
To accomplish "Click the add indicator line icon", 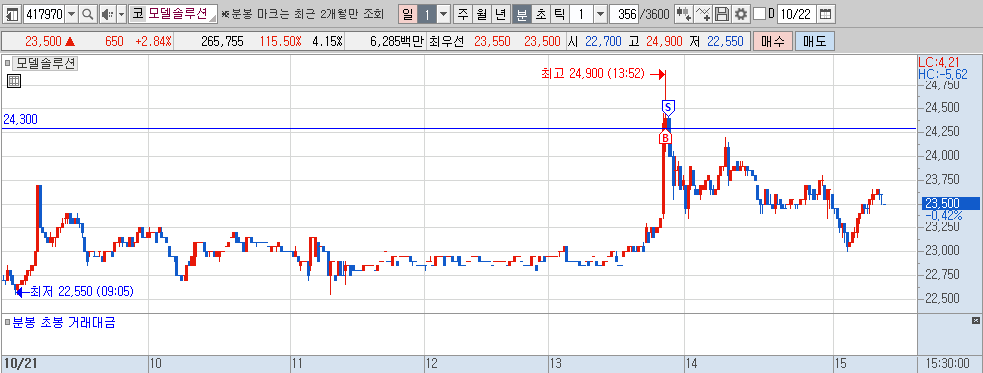I will 704,14.
